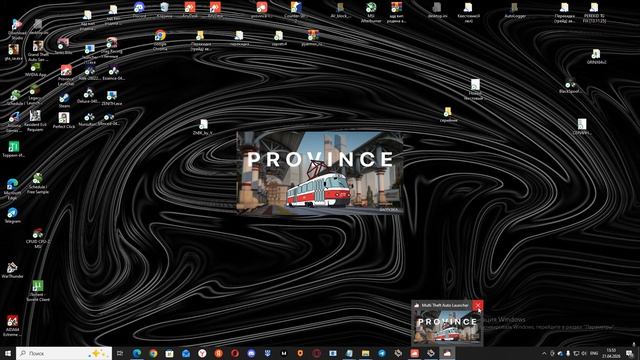Switch the ENG input language indicator
This screenshot has height=360, width=640.
[594, 353]
